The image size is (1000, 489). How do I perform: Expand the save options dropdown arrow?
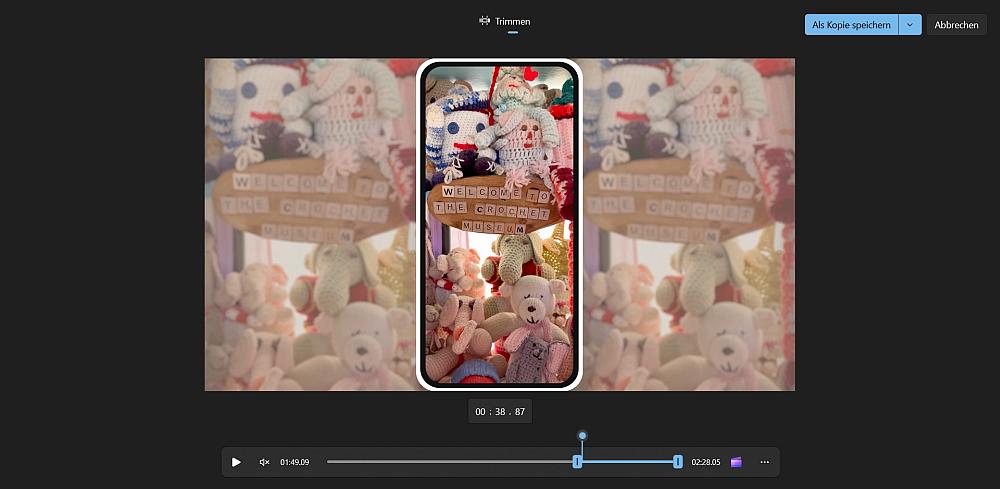tap(910, 25)
